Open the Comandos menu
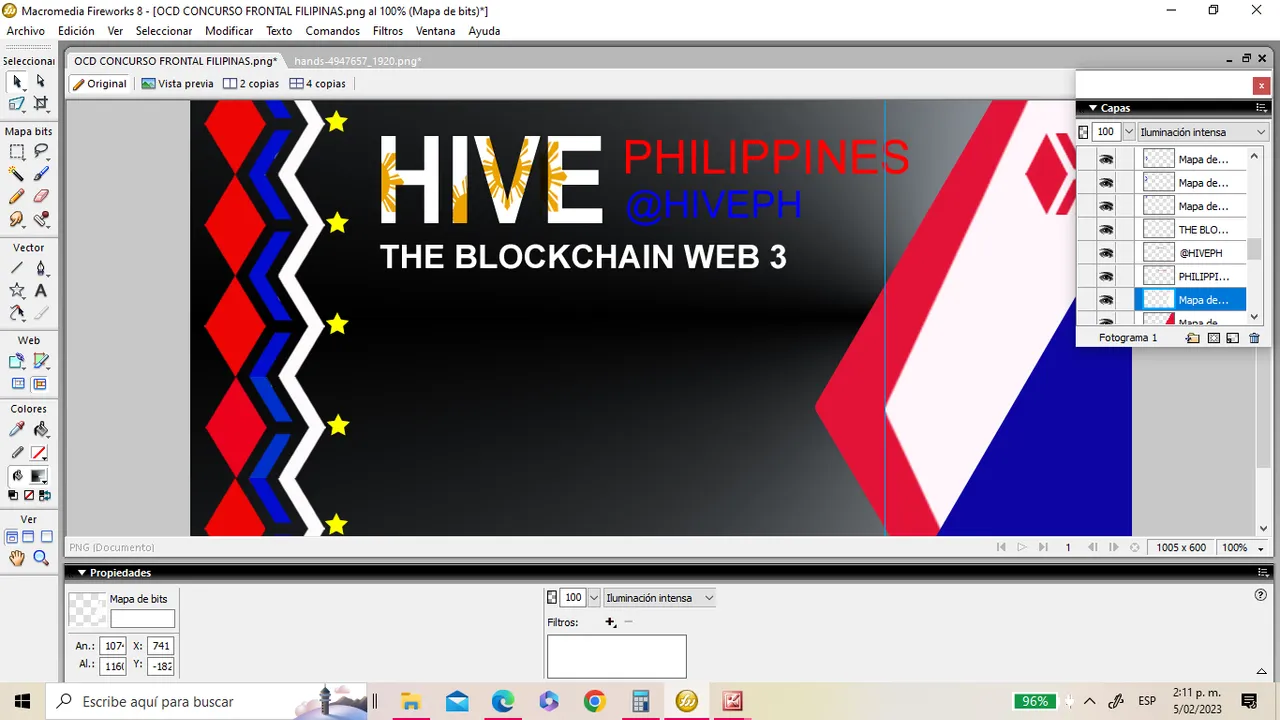Image resolution: width=1280 pixels, height=720 pixels. (333, 31)
